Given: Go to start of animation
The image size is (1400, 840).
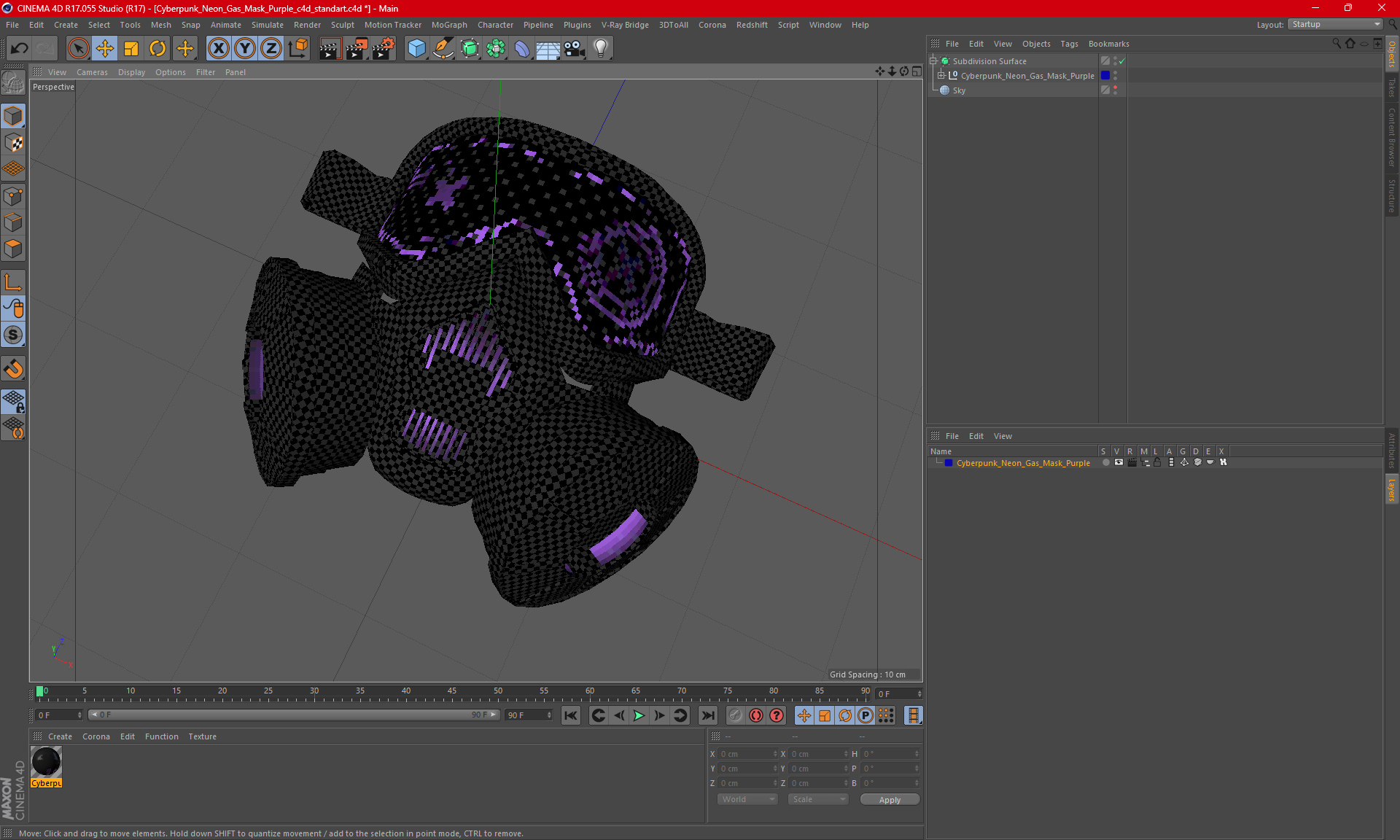Looking at the screenshot, I should click(x=570, y=715).
